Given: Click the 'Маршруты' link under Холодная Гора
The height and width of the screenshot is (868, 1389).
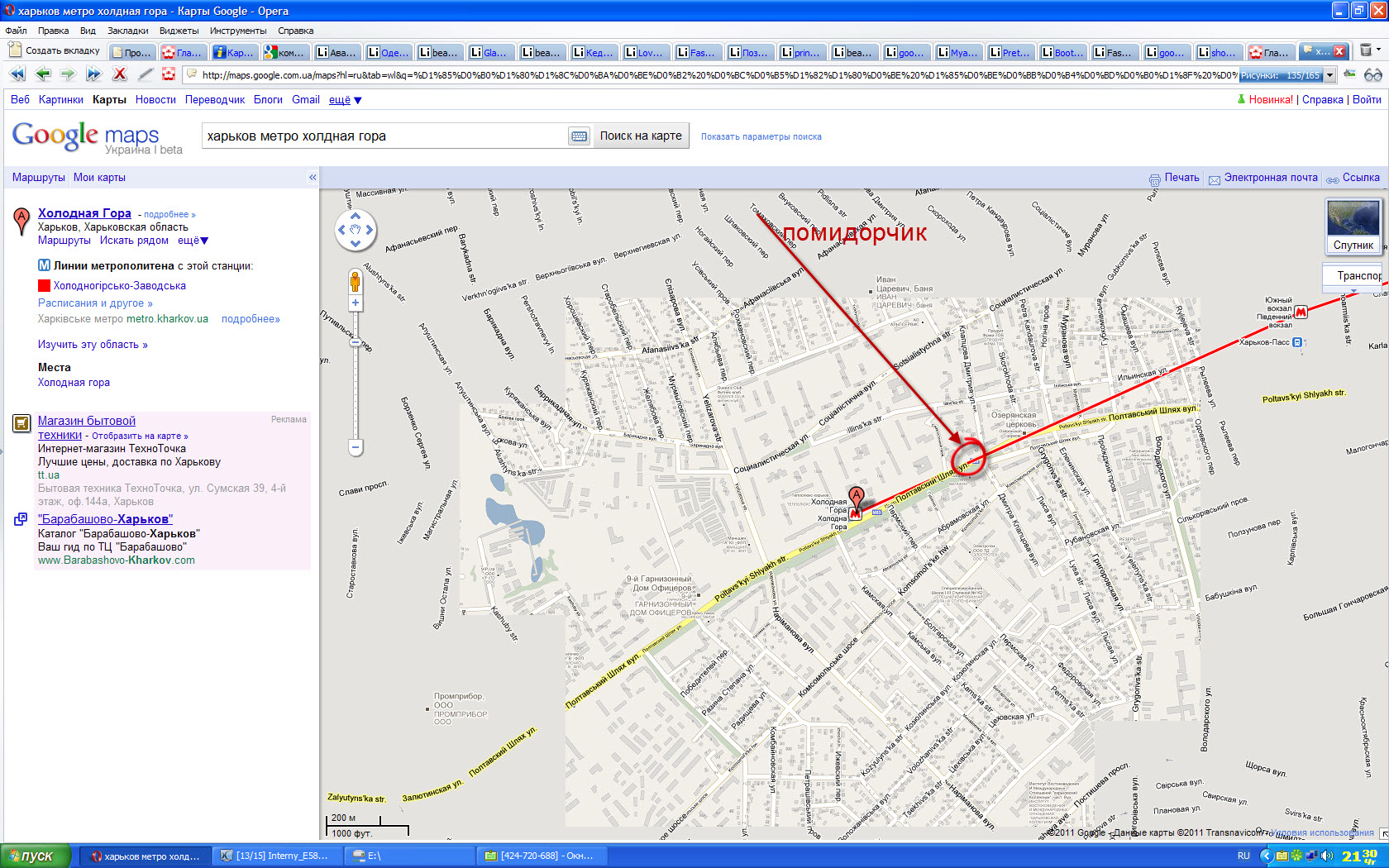Looking at the screenshot, I should [x=64, y=241].
